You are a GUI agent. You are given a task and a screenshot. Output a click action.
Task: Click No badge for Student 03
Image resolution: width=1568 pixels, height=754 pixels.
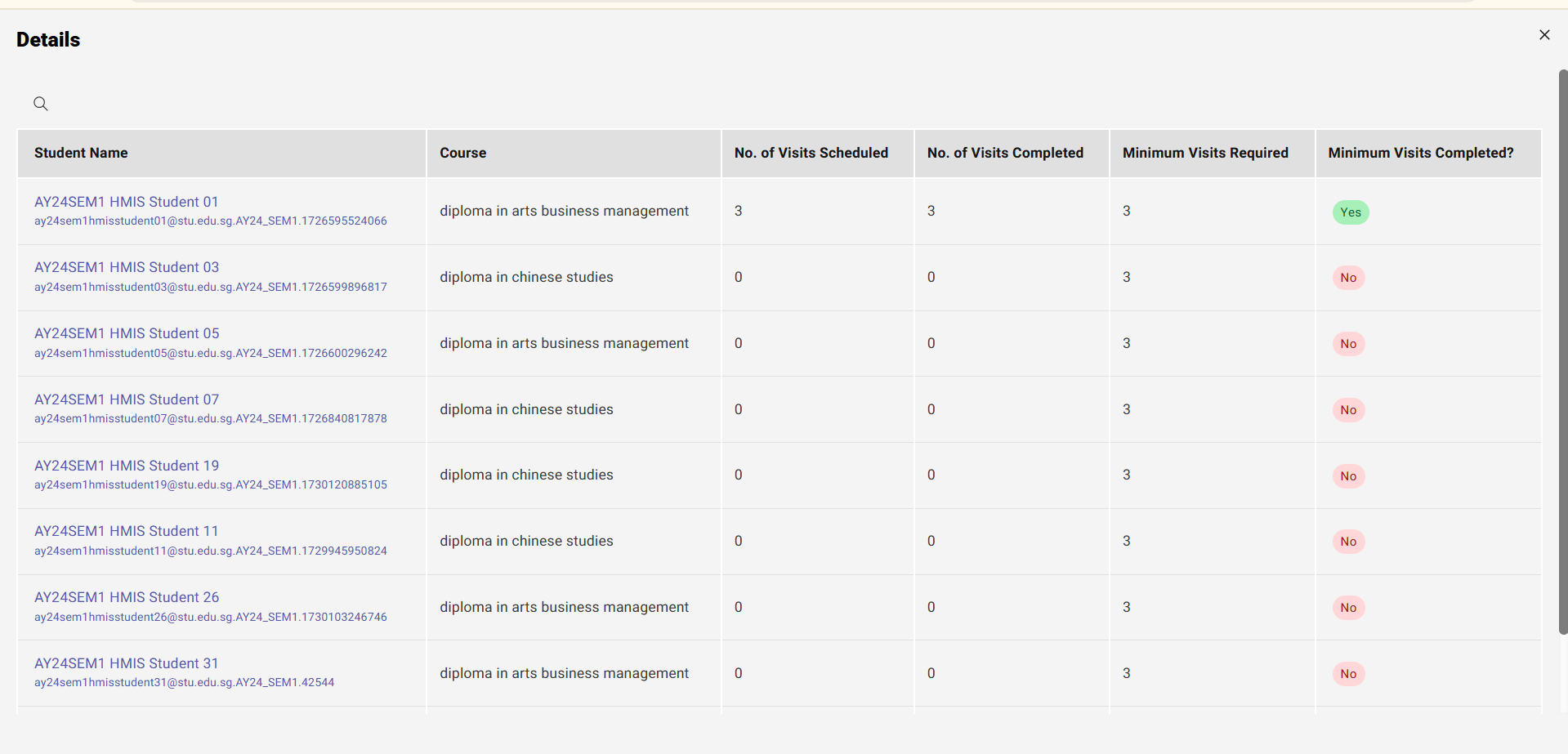point(1348,278)
